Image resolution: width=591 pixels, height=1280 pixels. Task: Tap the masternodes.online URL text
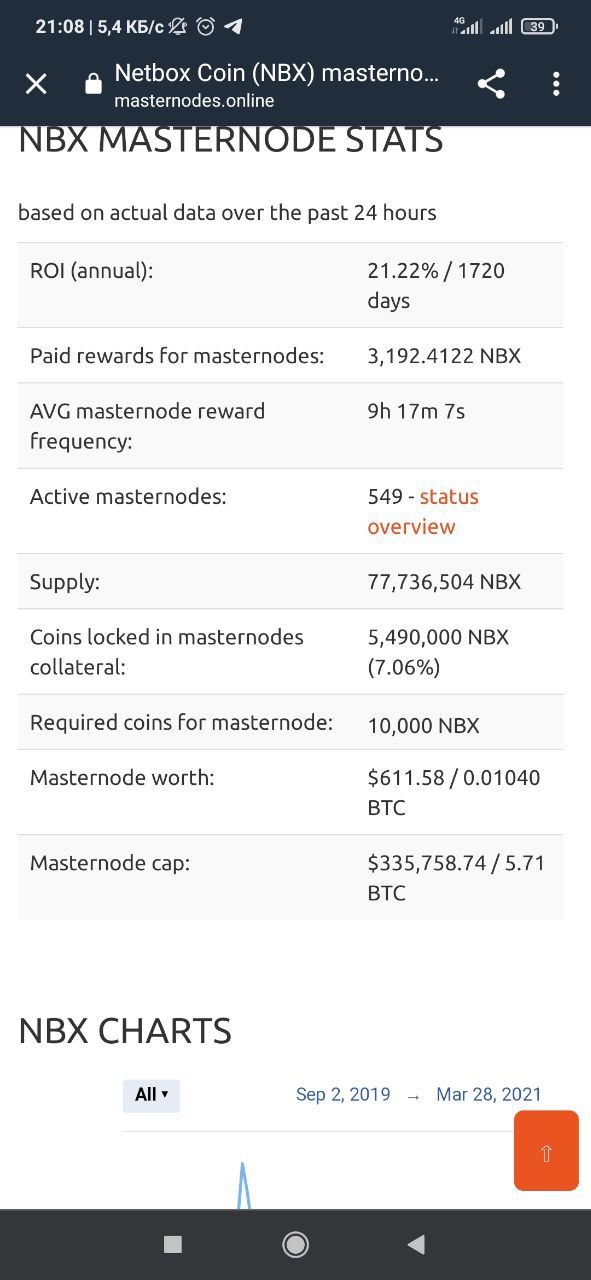coord(194,100)
